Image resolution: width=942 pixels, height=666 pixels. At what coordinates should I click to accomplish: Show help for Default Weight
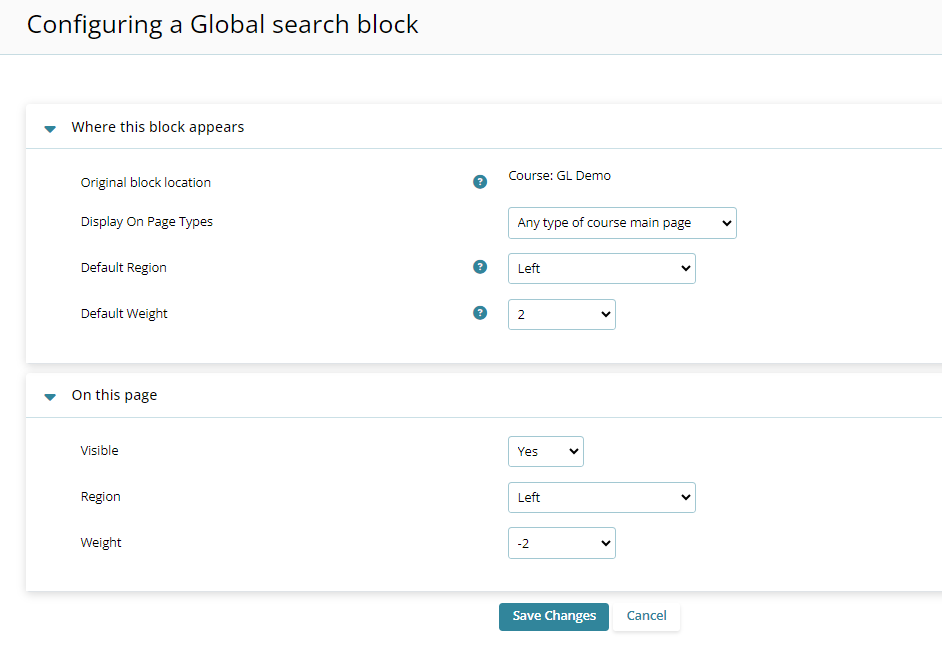click(x=480, y=313)
